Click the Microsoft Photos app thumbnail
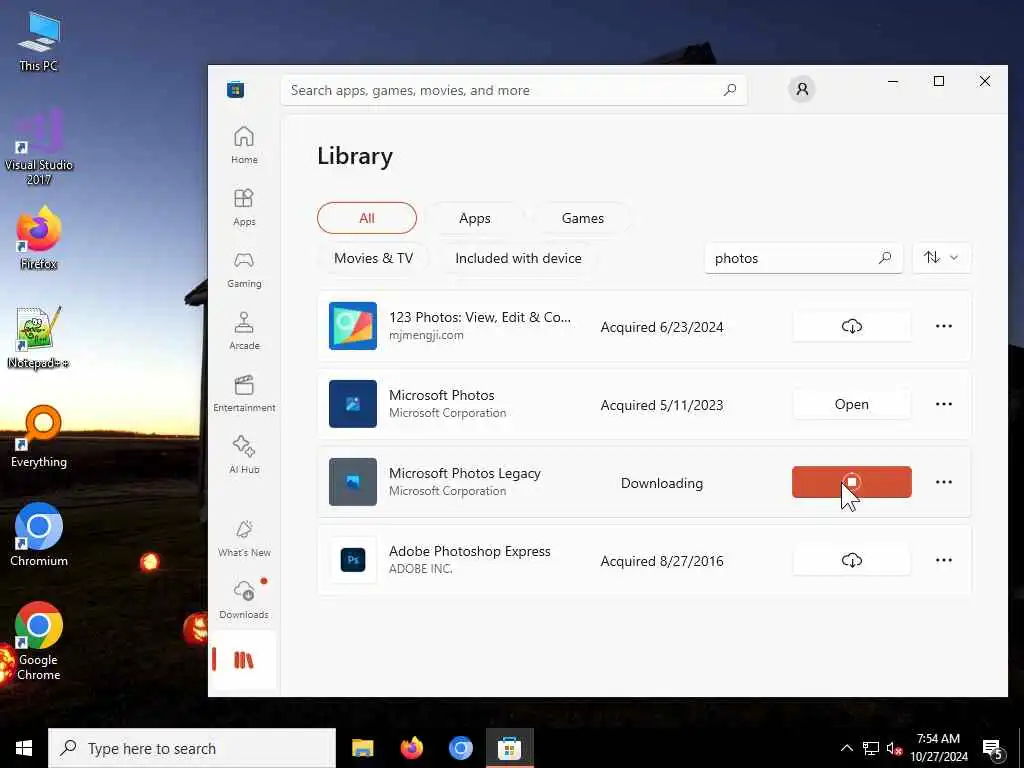 pyautogui.click(x=353, y=404)
